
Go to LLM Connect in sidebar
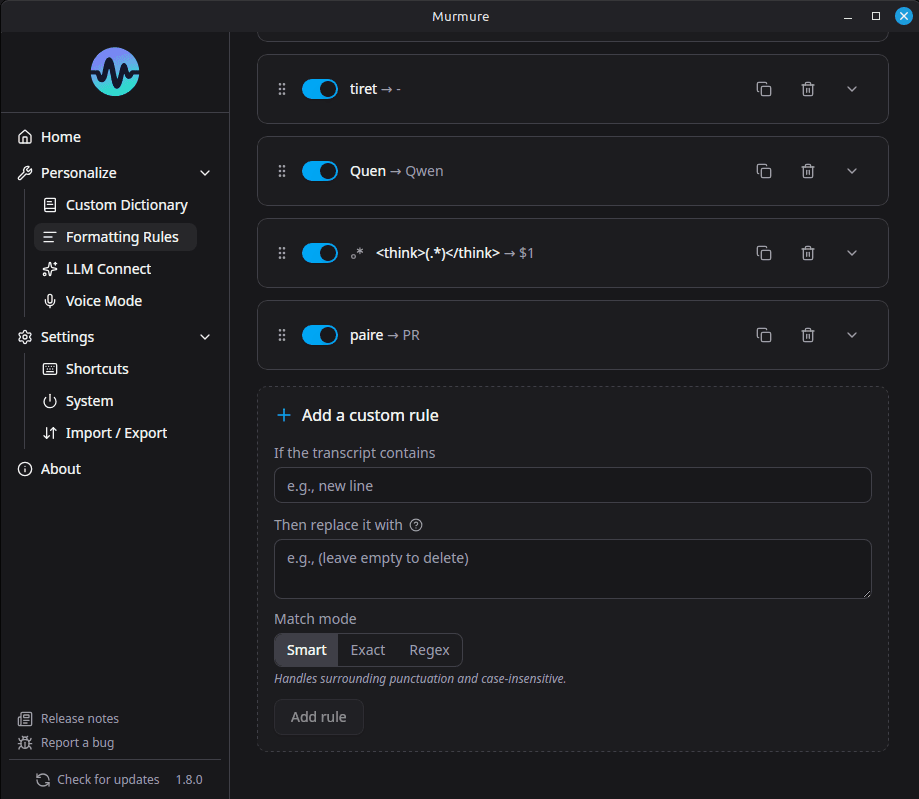[108, 269]
